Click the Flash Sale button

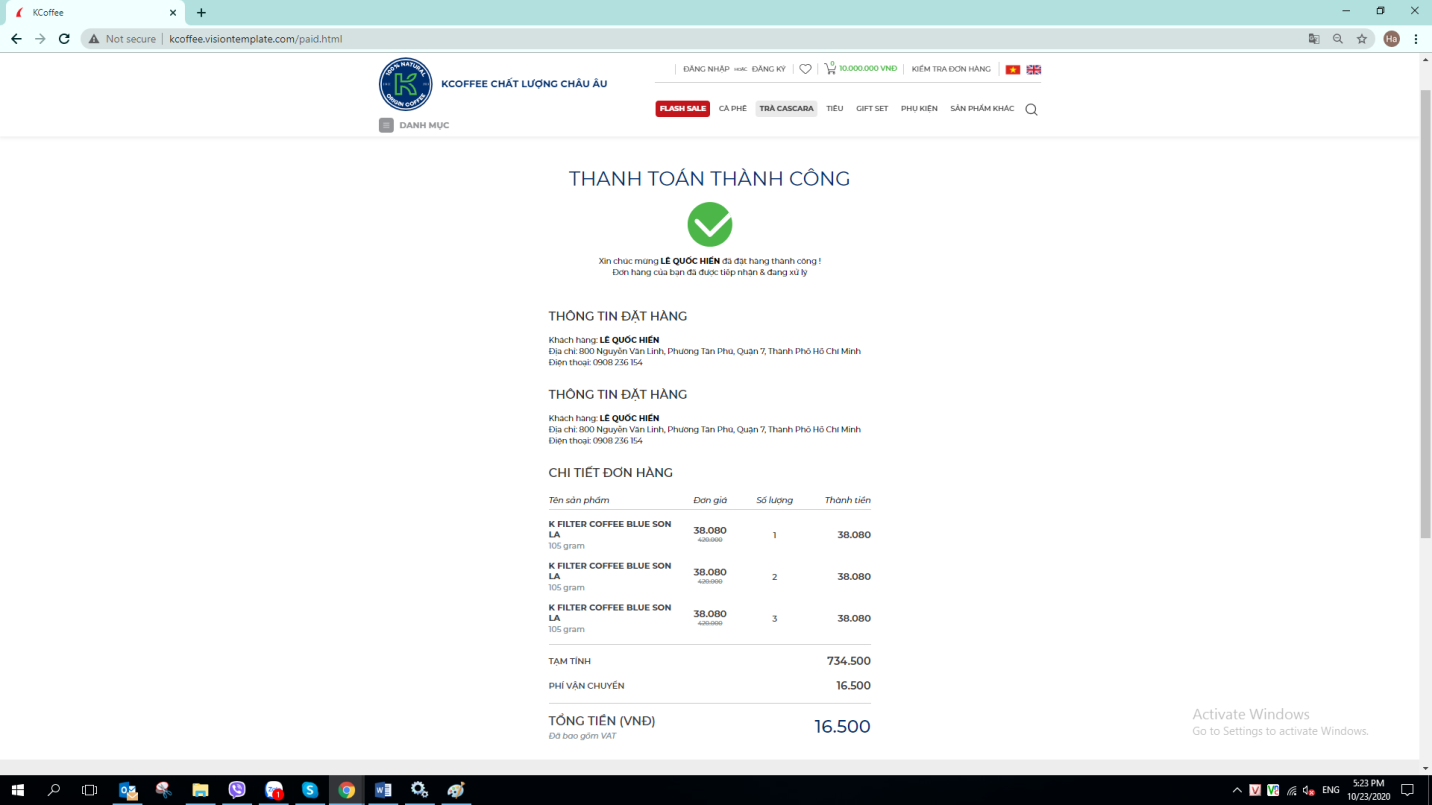682,109
